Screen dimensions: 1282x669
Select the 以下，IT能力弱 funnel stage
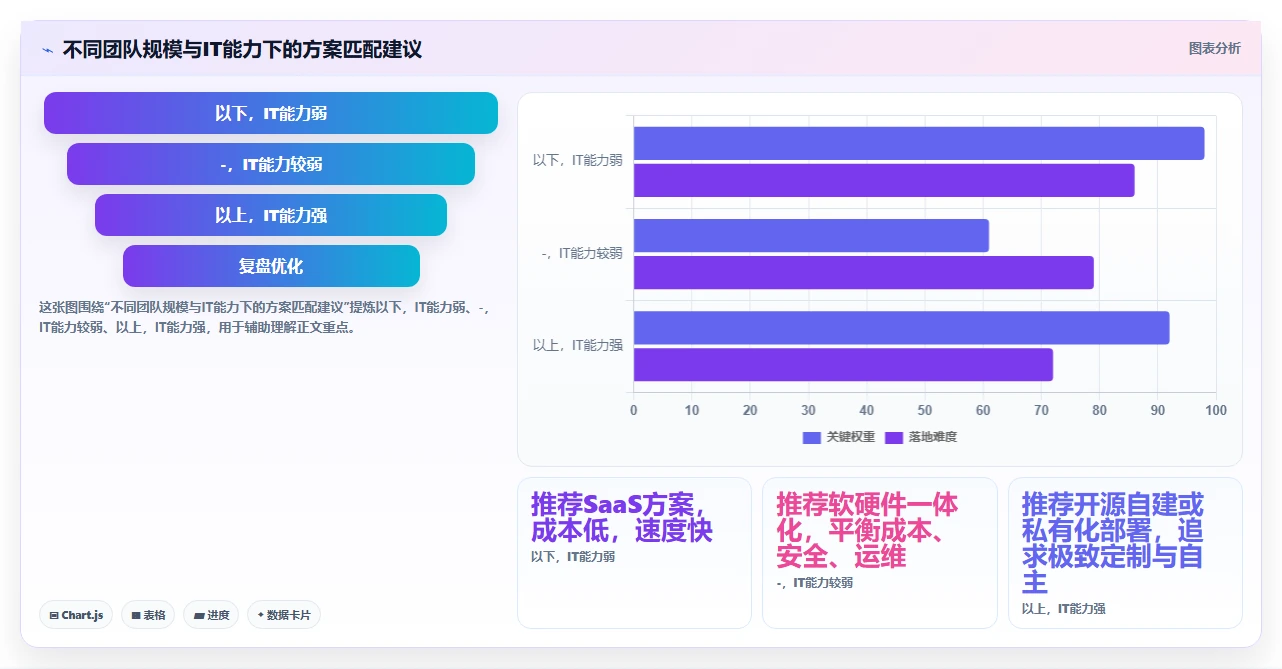(x=271, y=113)
